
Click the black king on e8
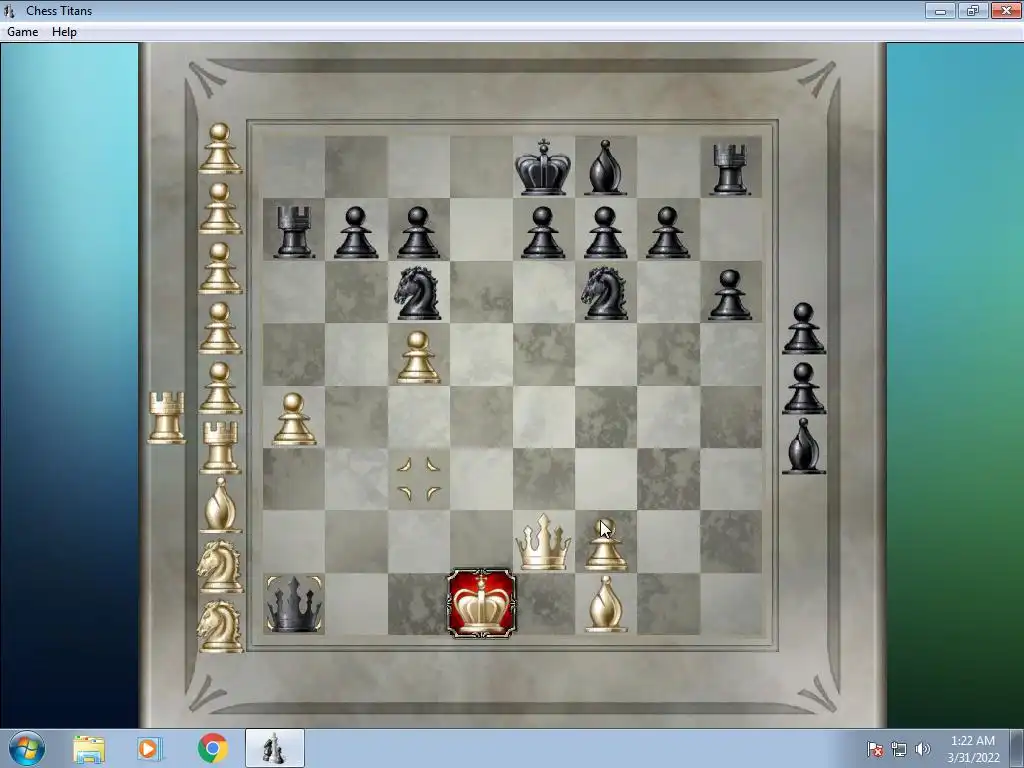(x=543, y=167)
